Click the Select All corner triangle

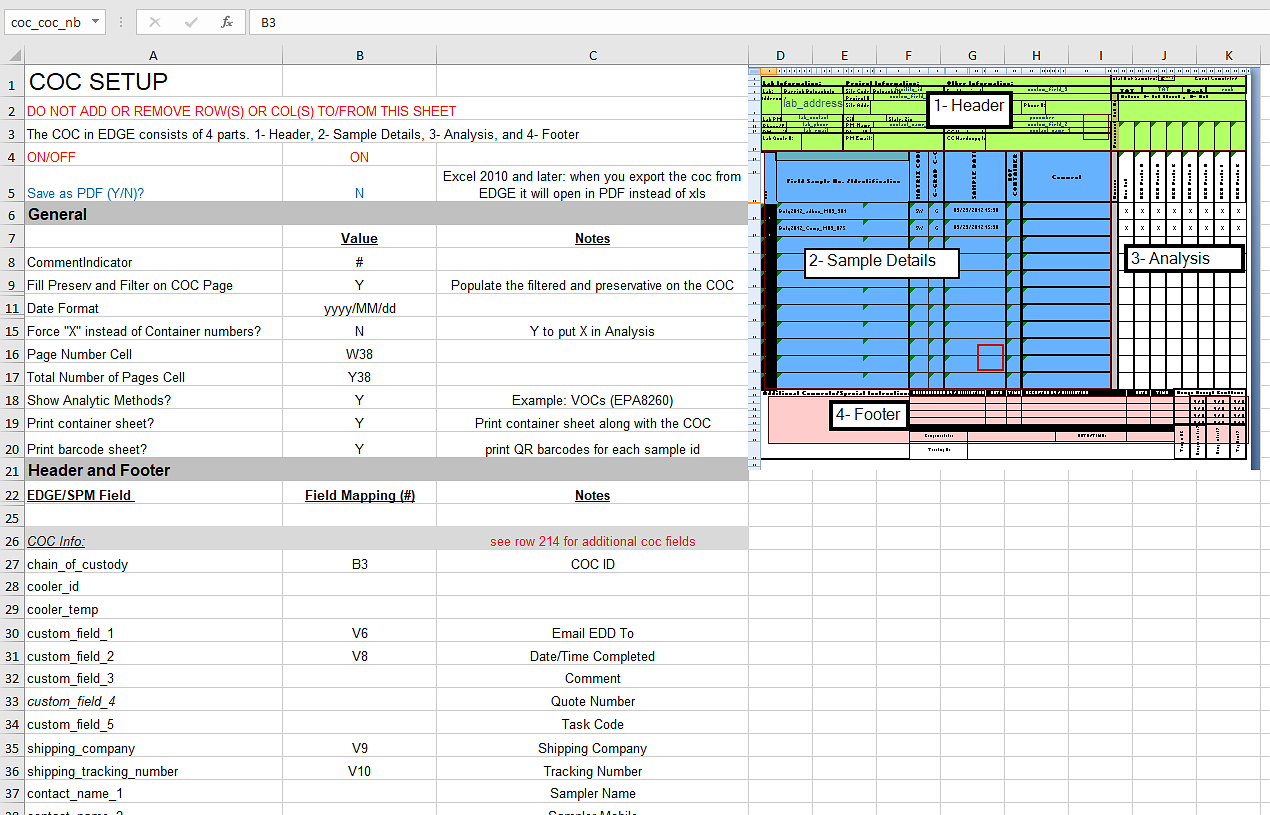pyautogui.click(x=13, y=56)
